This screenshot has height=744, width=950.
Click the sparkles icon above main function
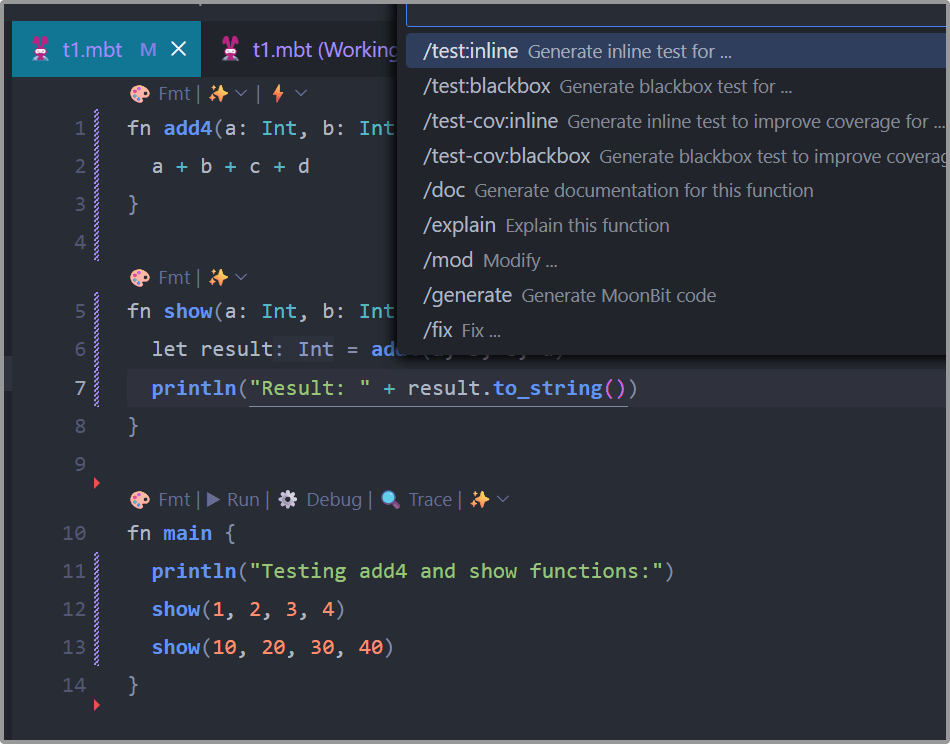coord(480,500)
